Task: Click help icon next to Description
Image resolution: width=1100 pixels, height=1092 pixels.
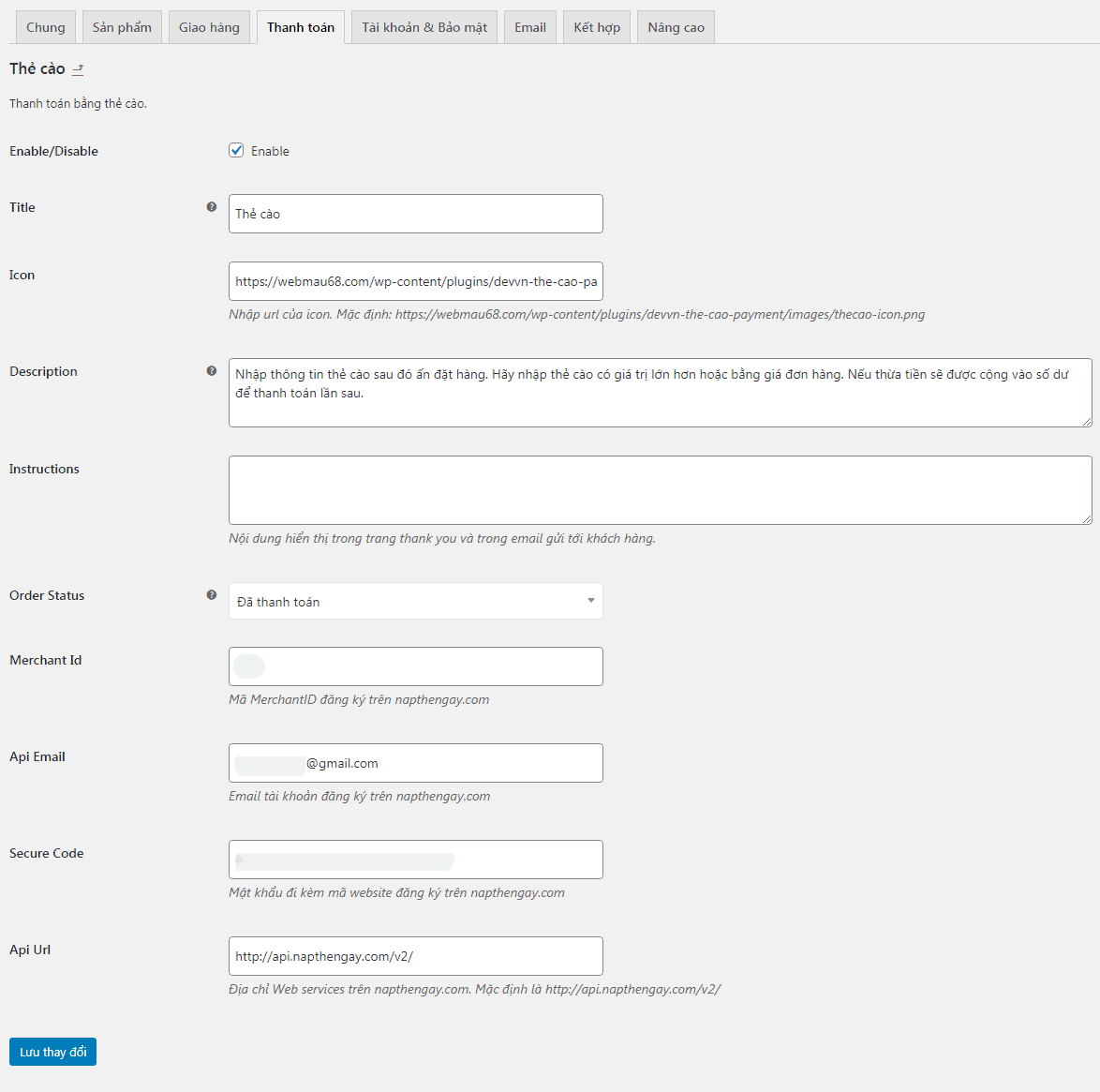Action: click(x=211, y=371)
